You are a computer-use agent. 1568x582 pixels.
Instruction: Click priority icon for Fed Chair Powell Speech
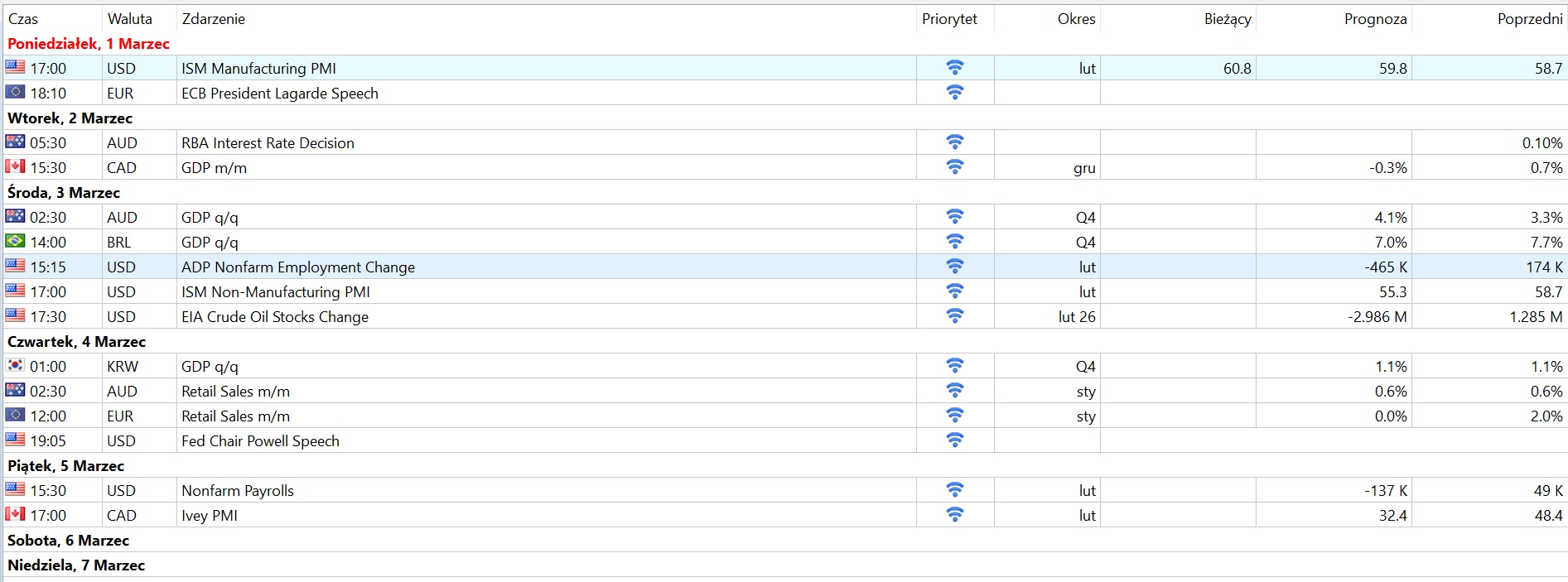point(954,440)
